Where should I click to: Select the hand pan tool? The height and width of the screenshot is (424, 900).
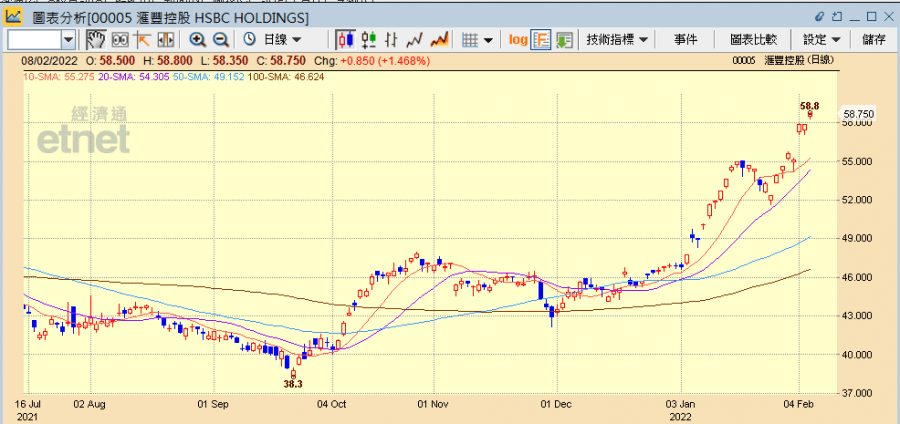point(96,40)
